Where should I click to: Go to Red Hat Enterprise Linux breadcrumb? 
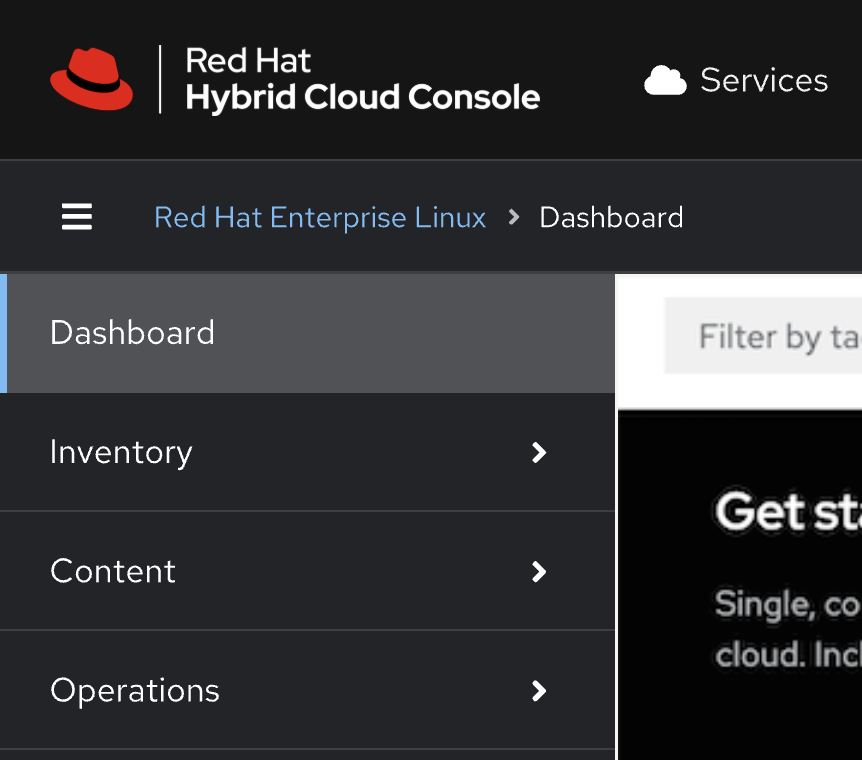click(320, 217)
